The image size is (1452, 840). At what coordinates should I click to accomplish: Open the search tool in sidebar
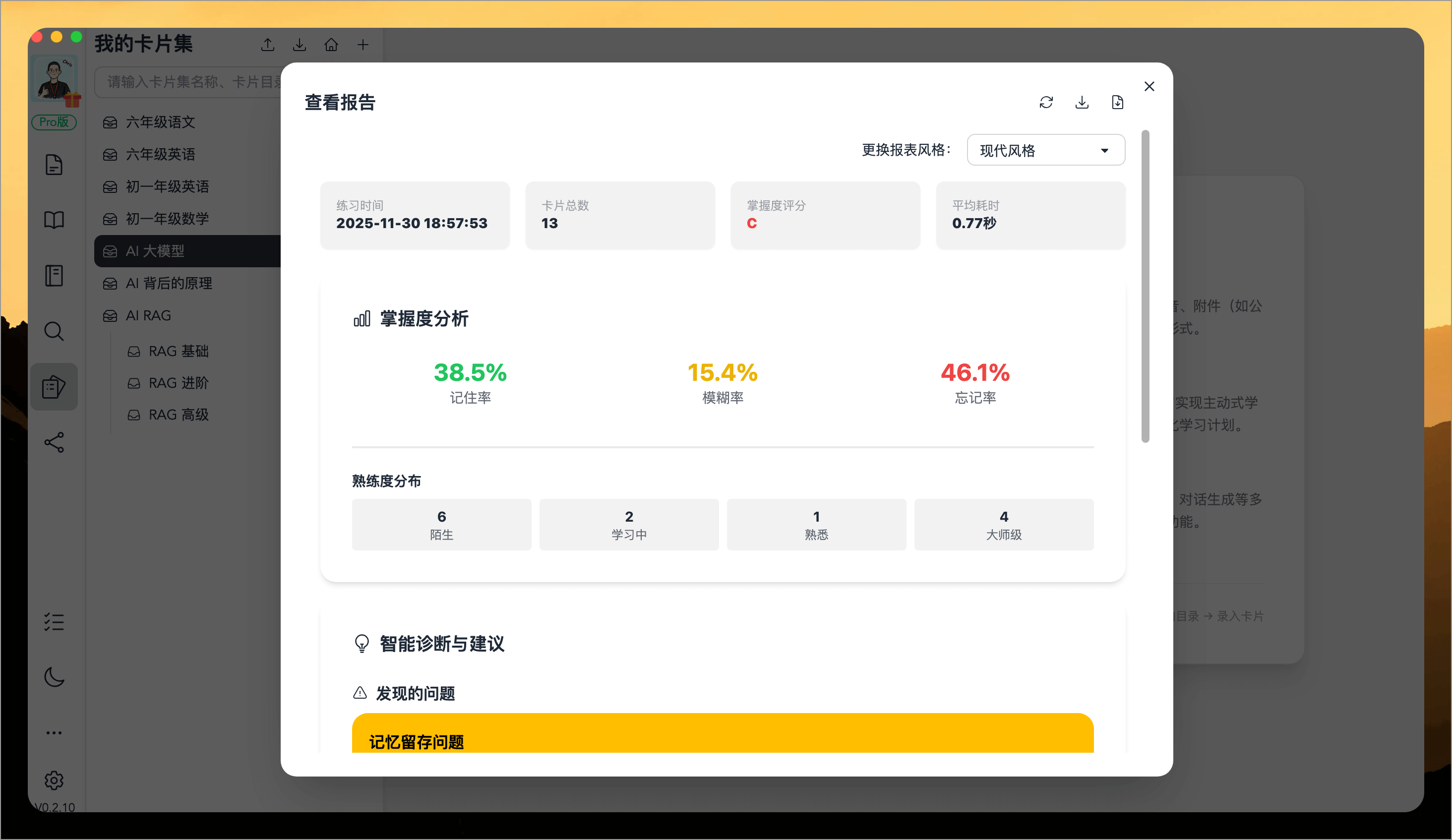coord(54,331)
